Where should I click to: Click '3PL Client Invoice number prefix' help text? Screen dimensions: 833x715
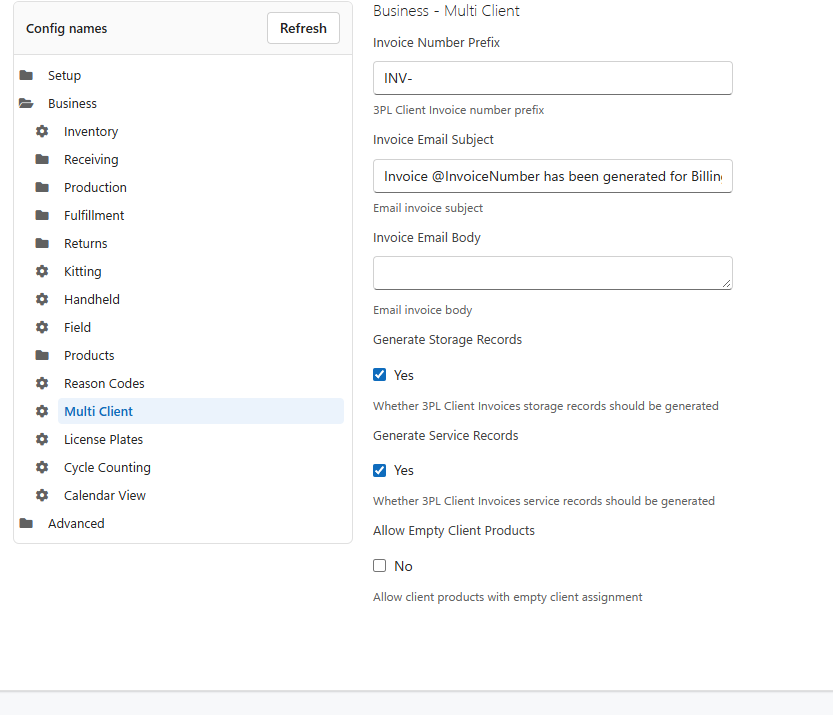(458, 110)
